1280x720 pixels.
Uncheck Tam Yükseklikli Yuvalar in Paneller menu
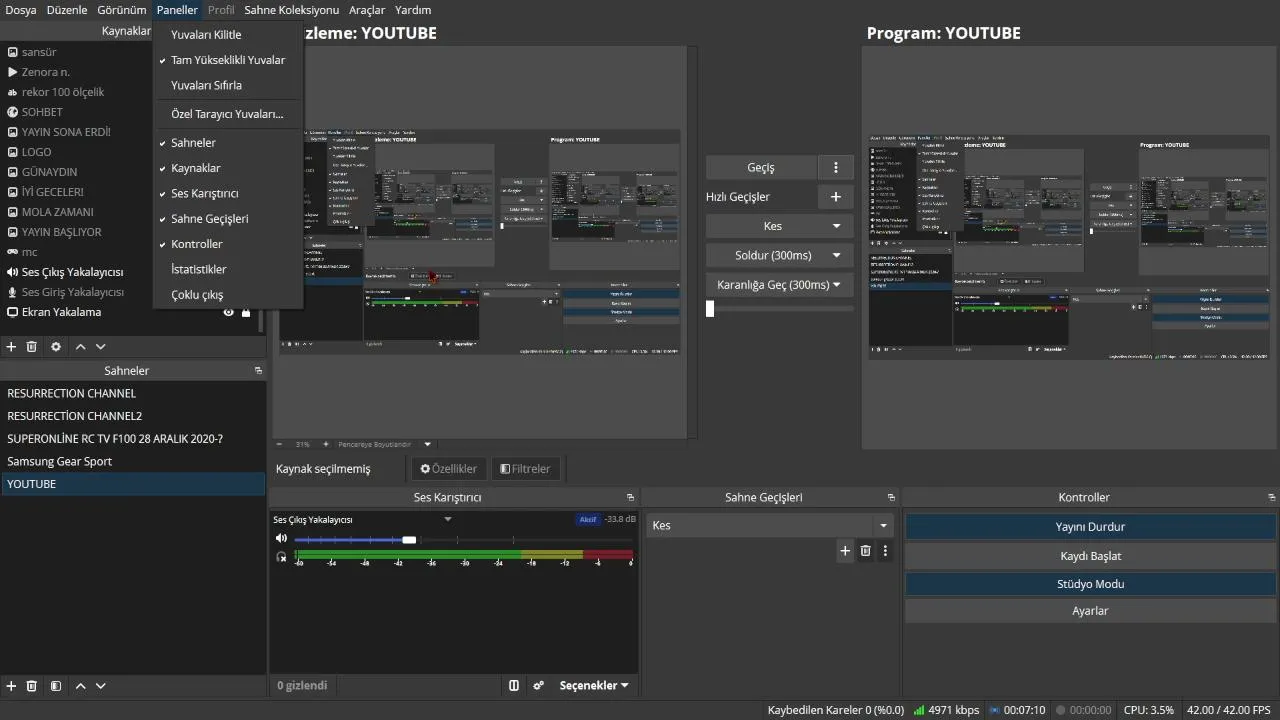[x=228, y=60]
